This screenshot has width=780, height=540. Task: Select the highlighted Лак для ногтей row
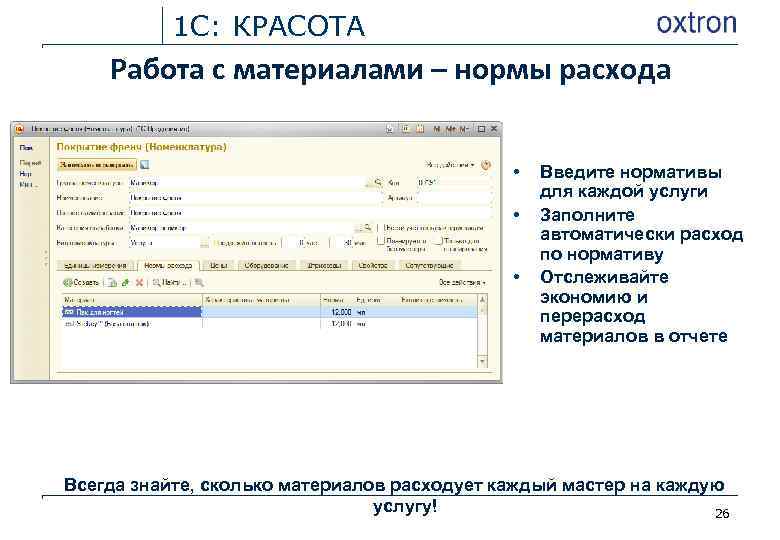270,312
